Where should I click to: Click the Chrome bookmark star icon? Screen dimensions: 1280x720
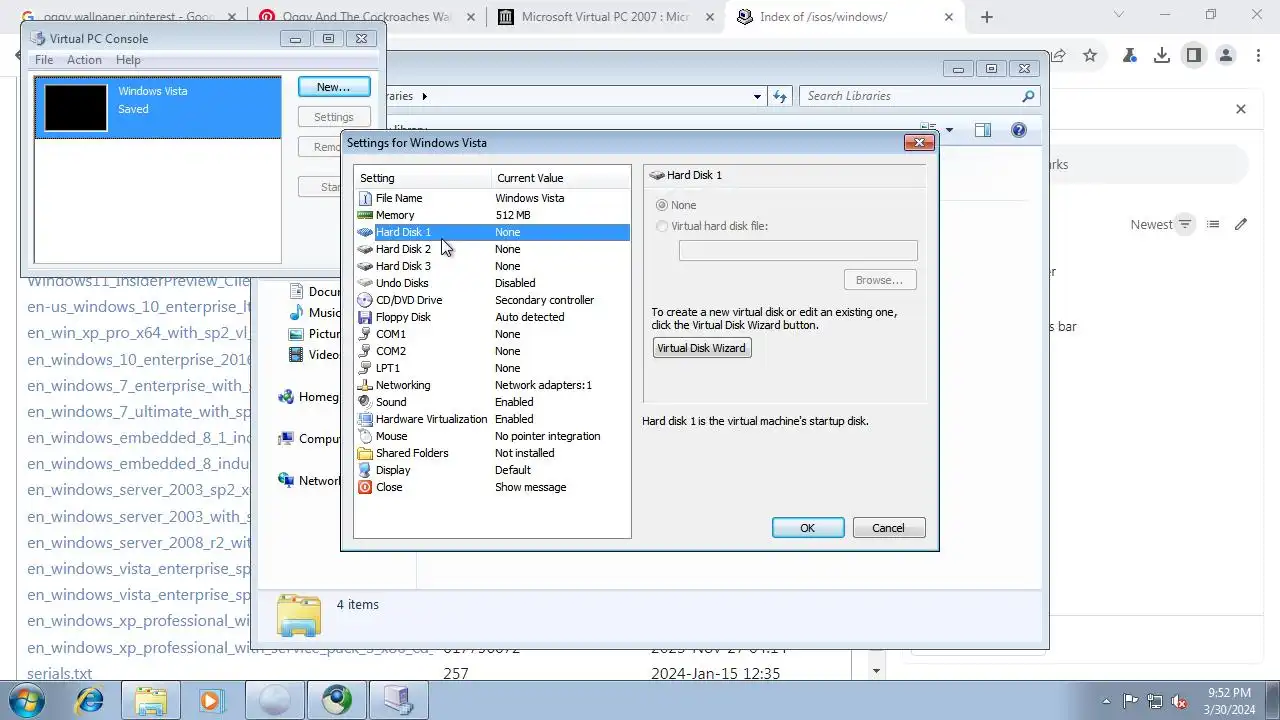(1090, 56)
